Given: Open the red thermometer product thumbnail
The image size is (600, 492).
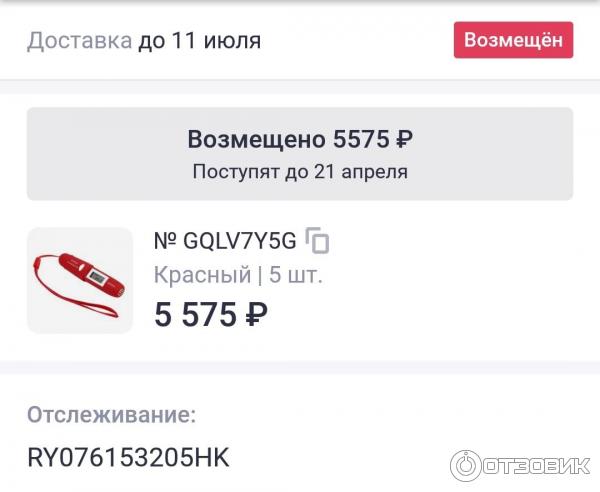Looking at the screenshot, I should (80, 280).
